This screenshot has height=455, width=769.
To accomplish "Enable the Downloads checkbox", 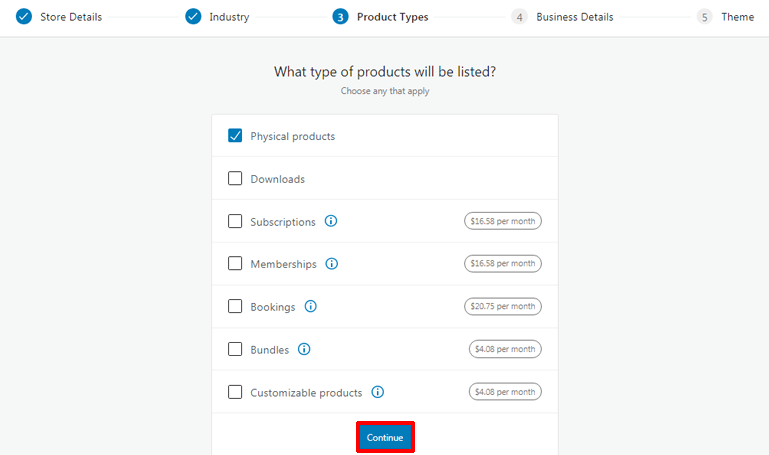I will [235, 179].
